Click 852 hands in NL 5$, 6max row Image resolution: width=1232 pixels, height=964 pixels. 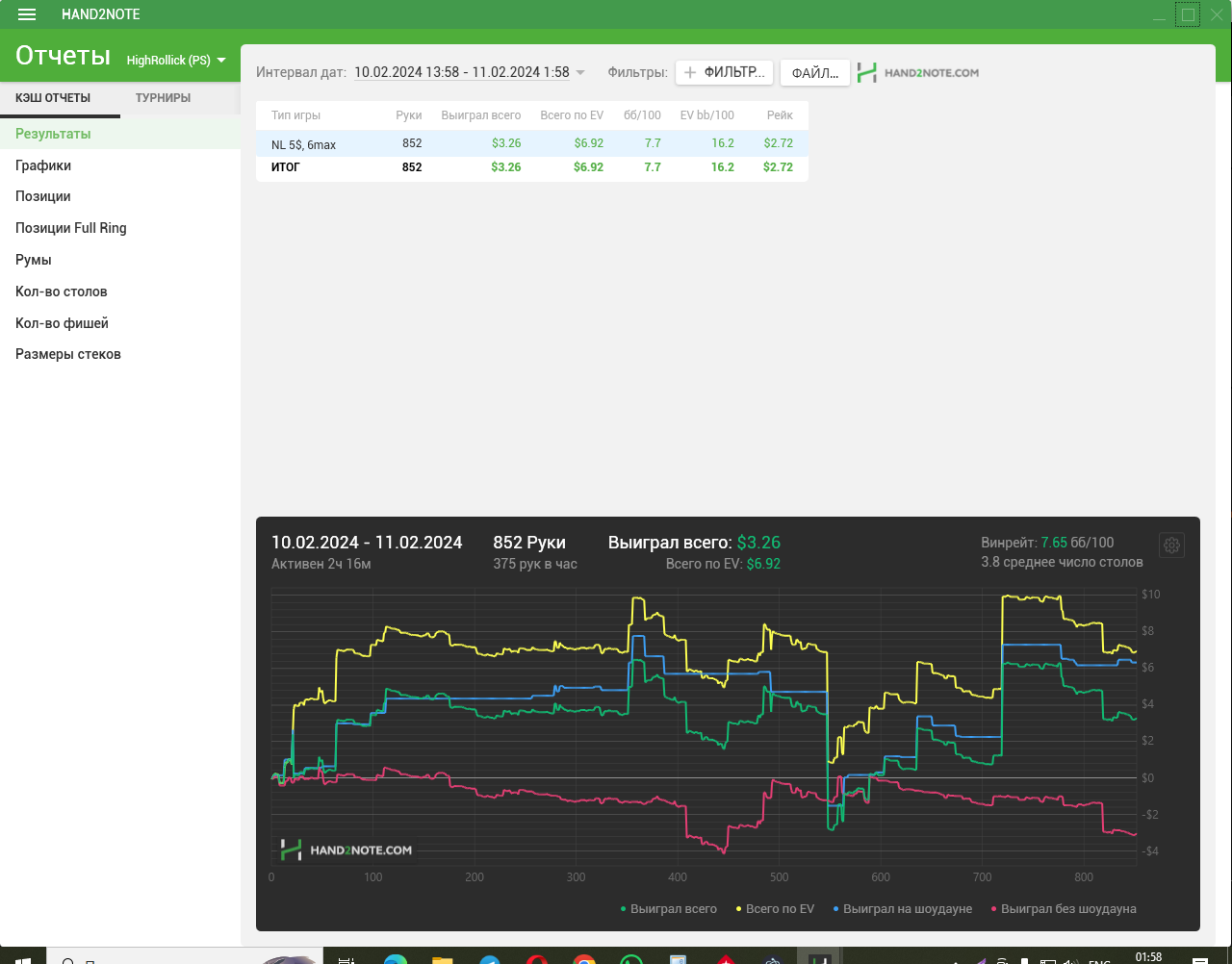click(x=412, y=143)
